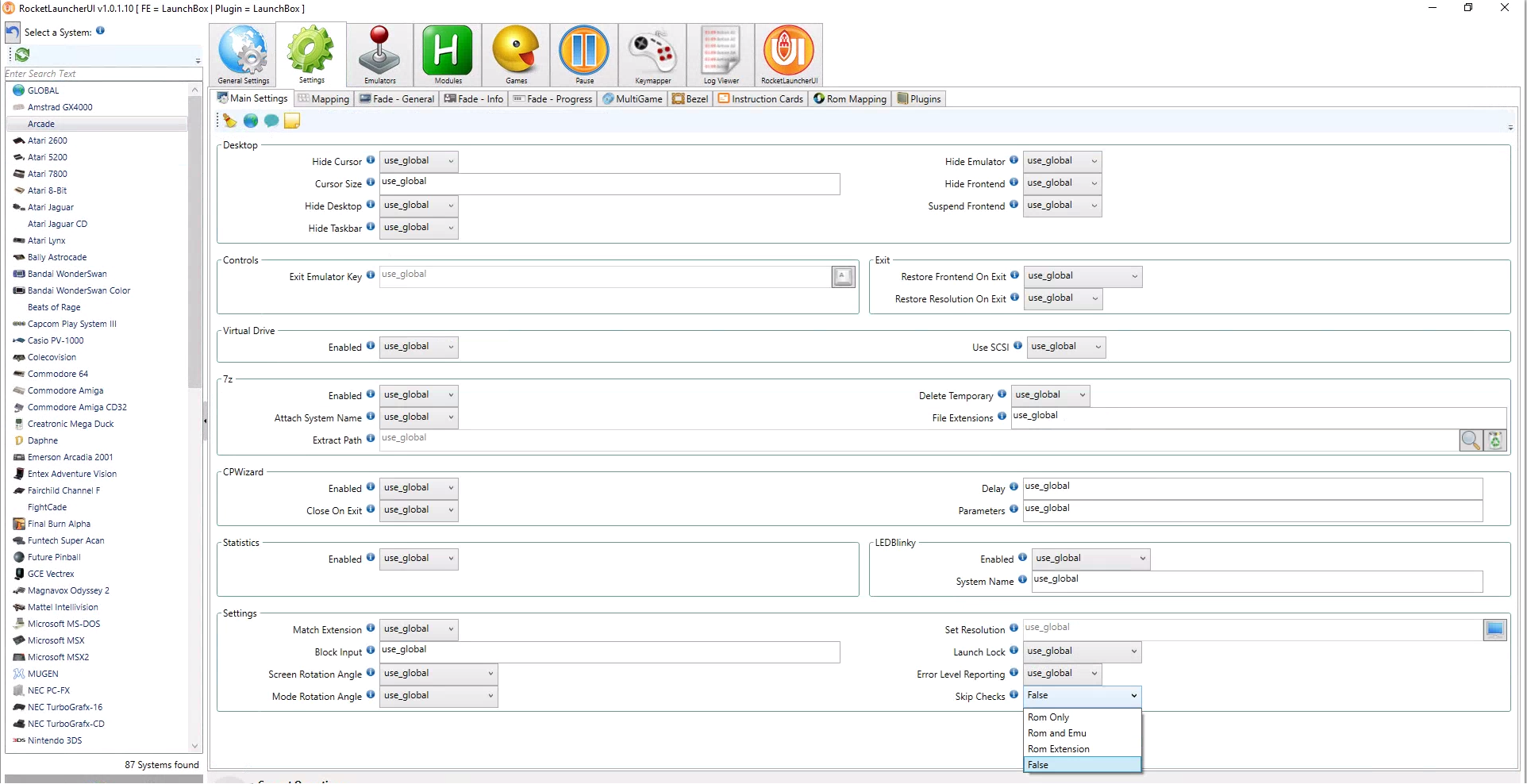The width and height of the screenshot is (1527, 784).
Task: Open the Log Viewer section
Action: [721, 55]
